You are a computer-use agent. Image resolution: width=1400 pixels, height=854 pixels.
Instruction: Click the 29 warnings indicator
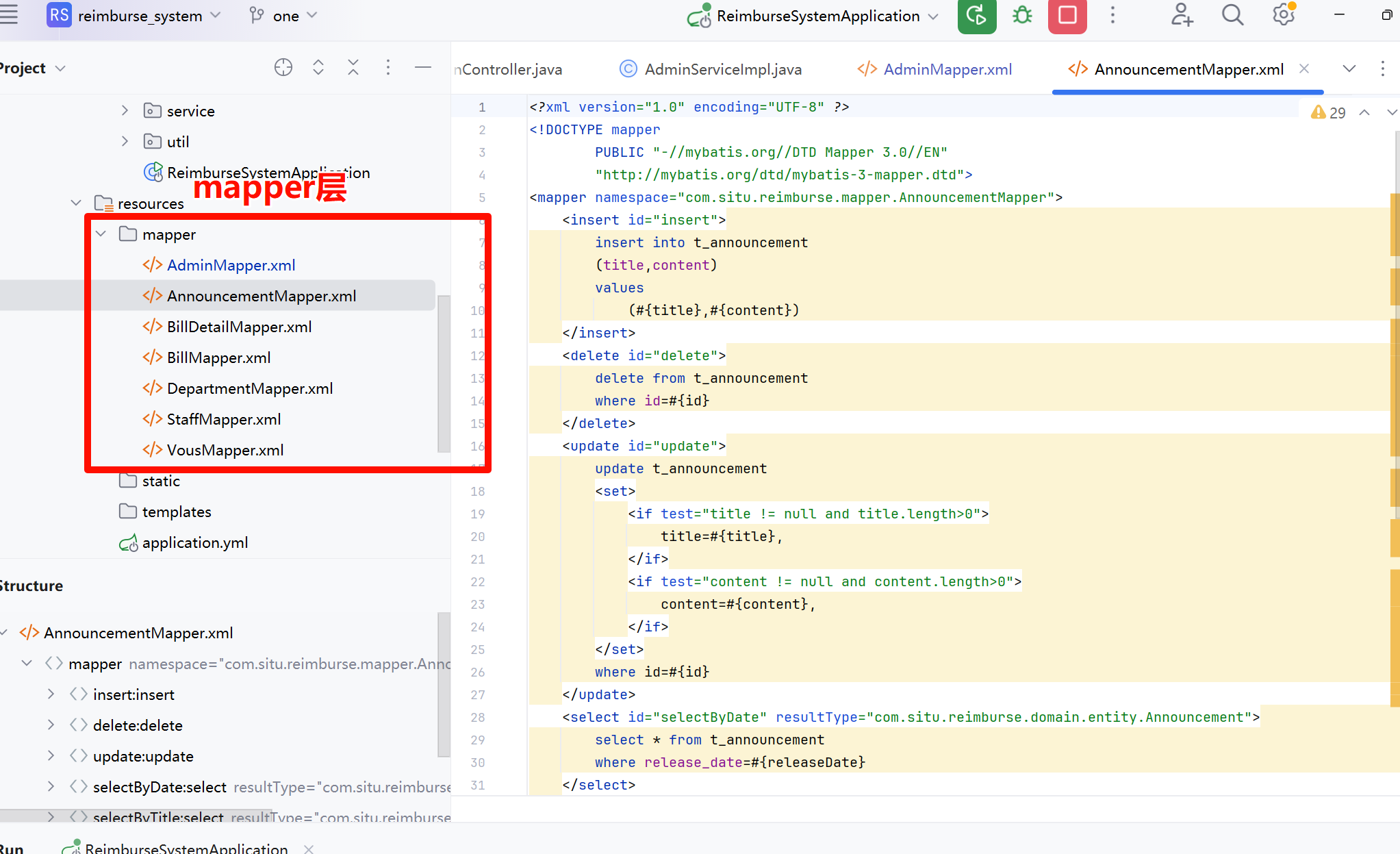tap(1329, 112)
